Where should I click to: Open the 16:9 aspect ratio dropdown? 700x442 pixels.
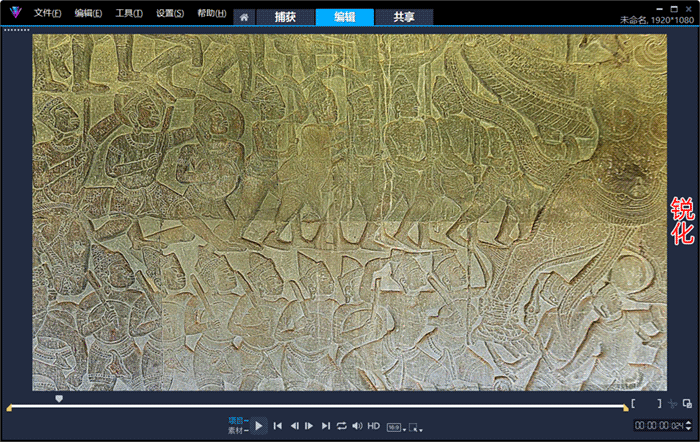(396, 428)
